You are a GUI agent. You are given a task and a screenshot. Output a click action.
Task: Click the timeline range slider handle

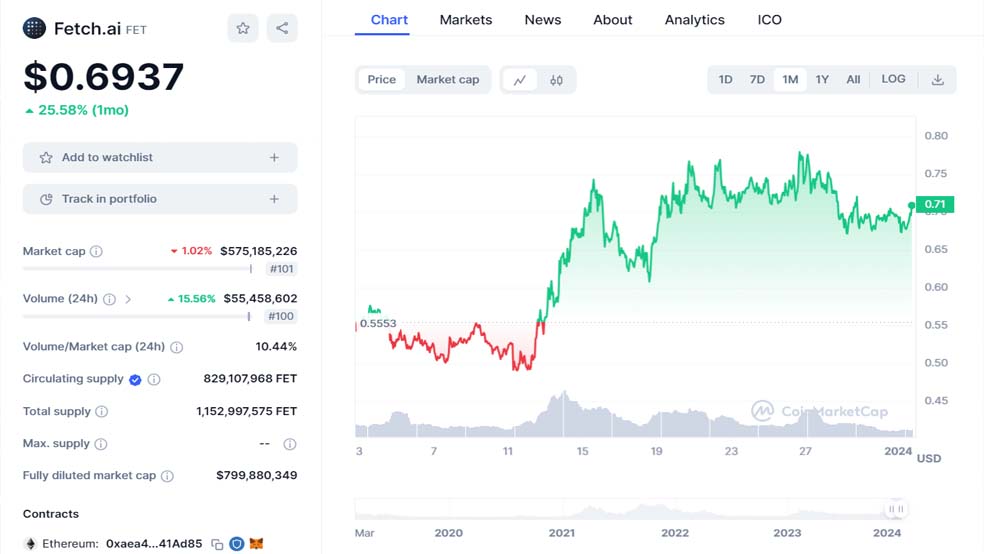click(x=896, y=509)
